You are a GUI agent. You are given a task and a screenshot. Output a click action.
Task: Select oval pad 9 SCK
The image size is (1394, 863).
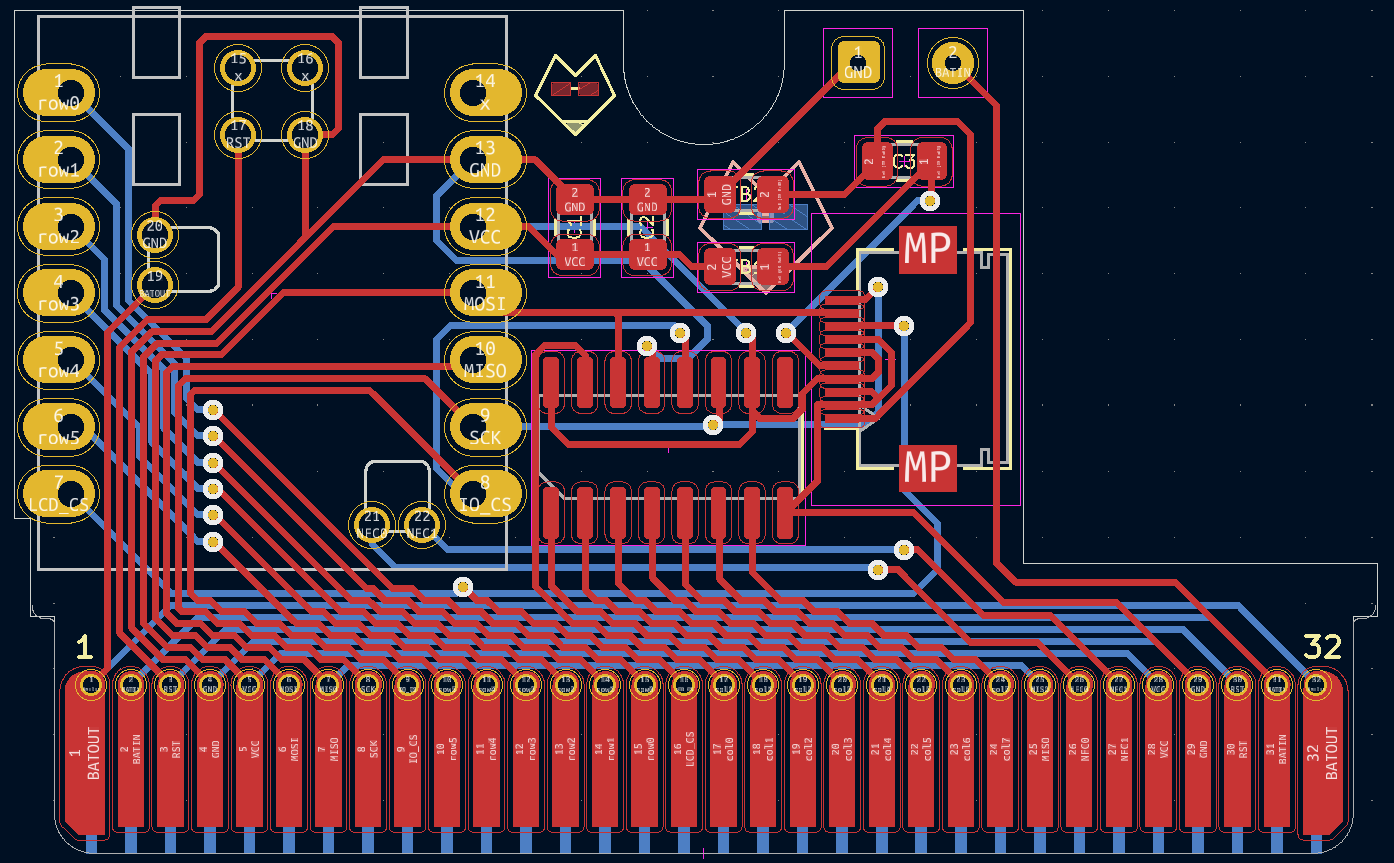click(485, 426)
